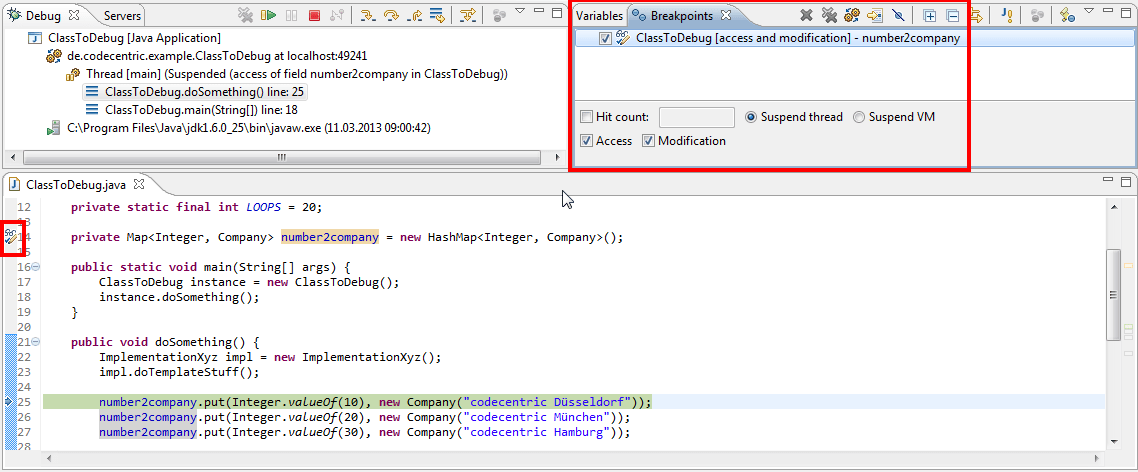Image resolution: width=1138 pixels, height=472 pixels.
Task: Remove selected breakpoint with X icon
Action: pos(806,15)
